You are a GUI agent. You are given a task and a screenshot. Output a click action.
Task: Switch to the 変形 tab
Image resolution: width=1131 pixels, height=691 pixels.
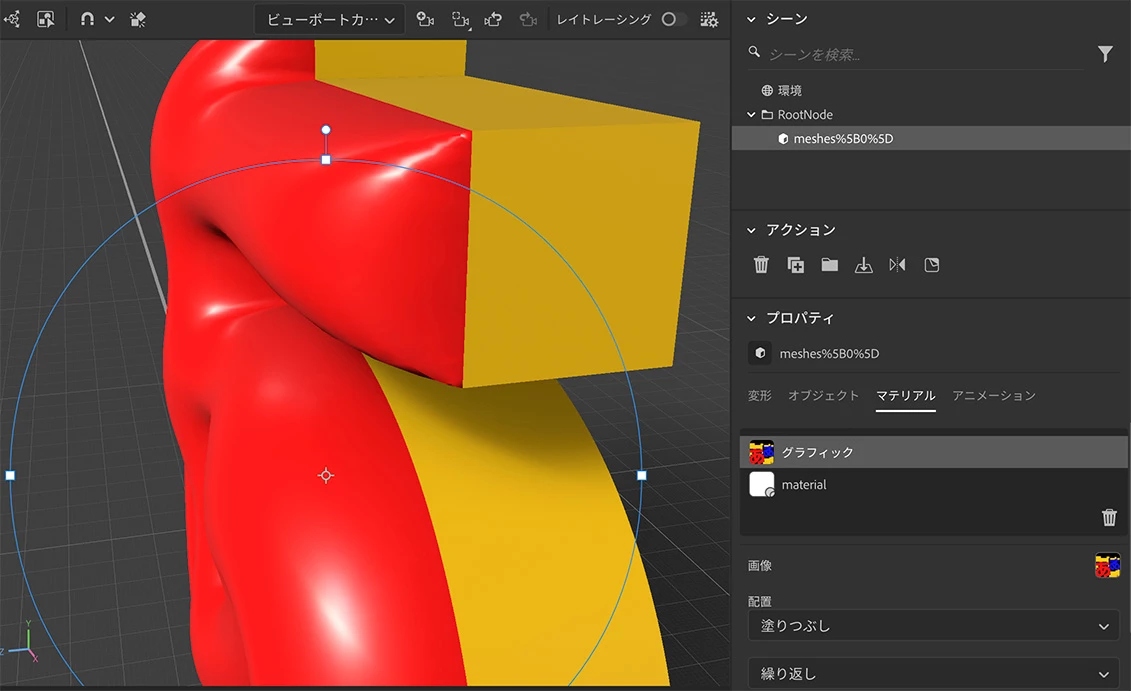tap(760, 395)
